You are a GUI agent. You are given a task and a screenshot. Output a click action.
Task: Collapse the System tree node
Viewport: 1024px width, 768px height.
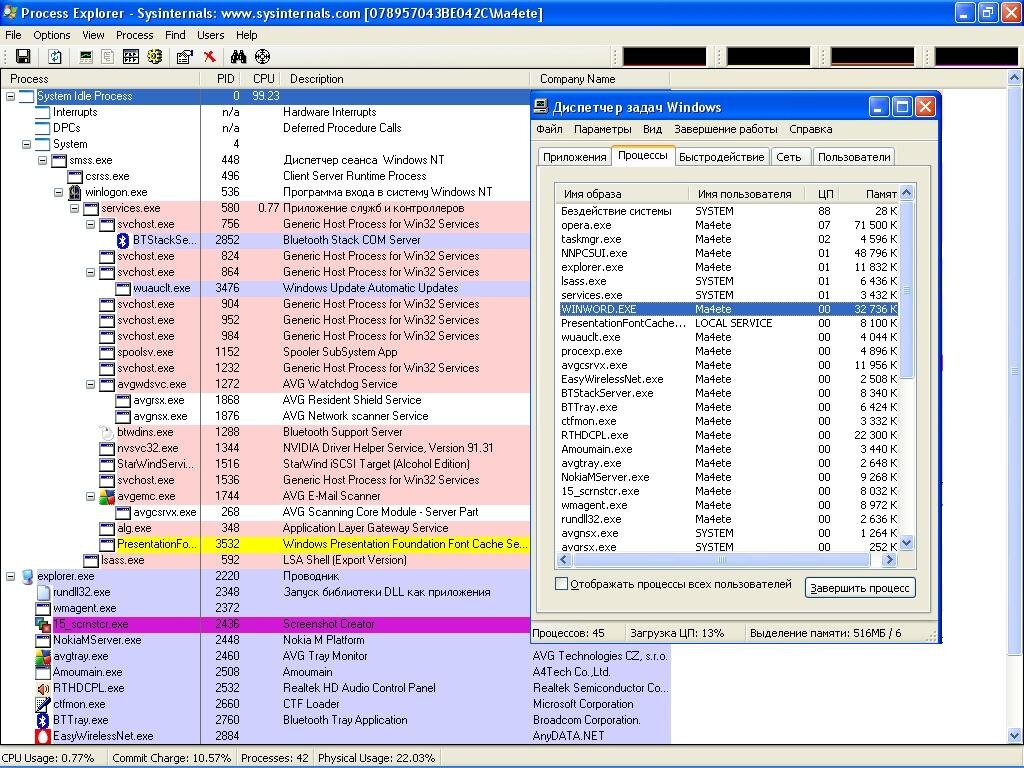[x=27, y=144]
